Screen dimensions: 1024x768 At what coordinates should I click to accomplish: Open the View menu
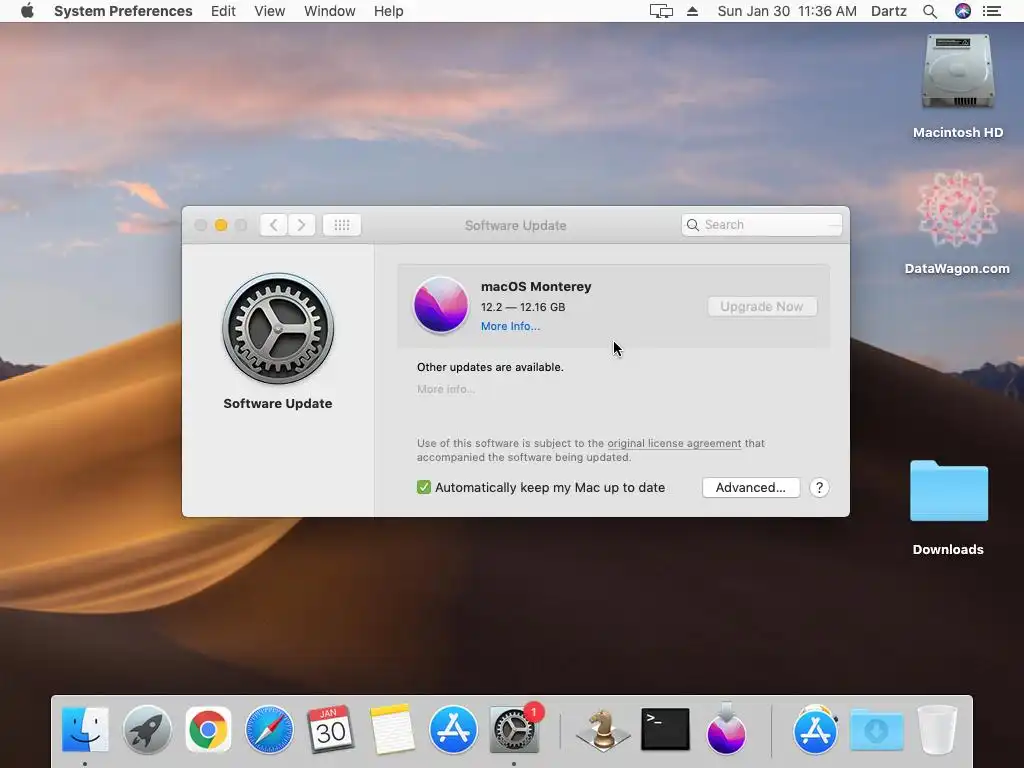[270, 11]
